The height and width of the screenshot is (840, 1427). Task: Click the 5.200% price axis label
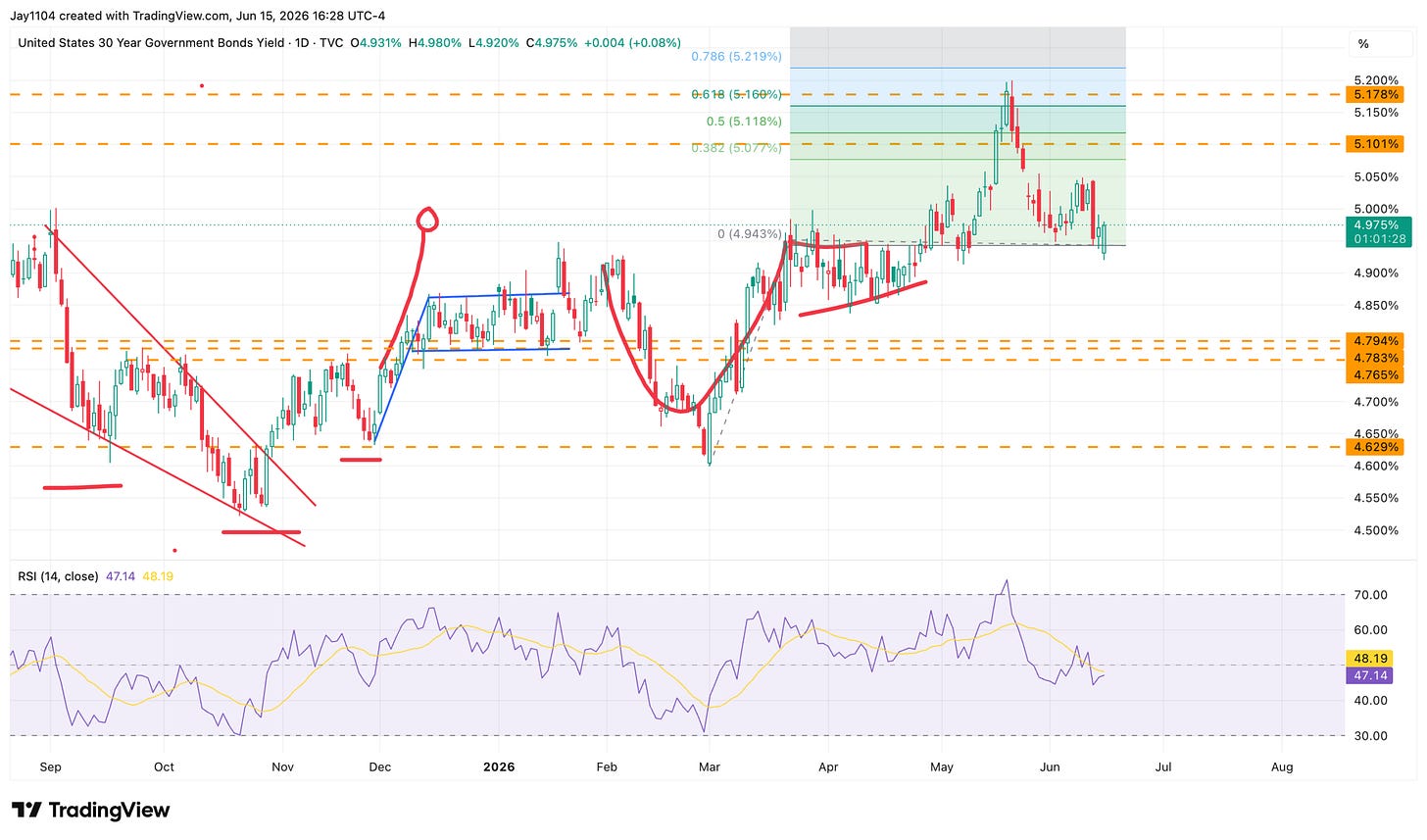[x=1376, y=80]
